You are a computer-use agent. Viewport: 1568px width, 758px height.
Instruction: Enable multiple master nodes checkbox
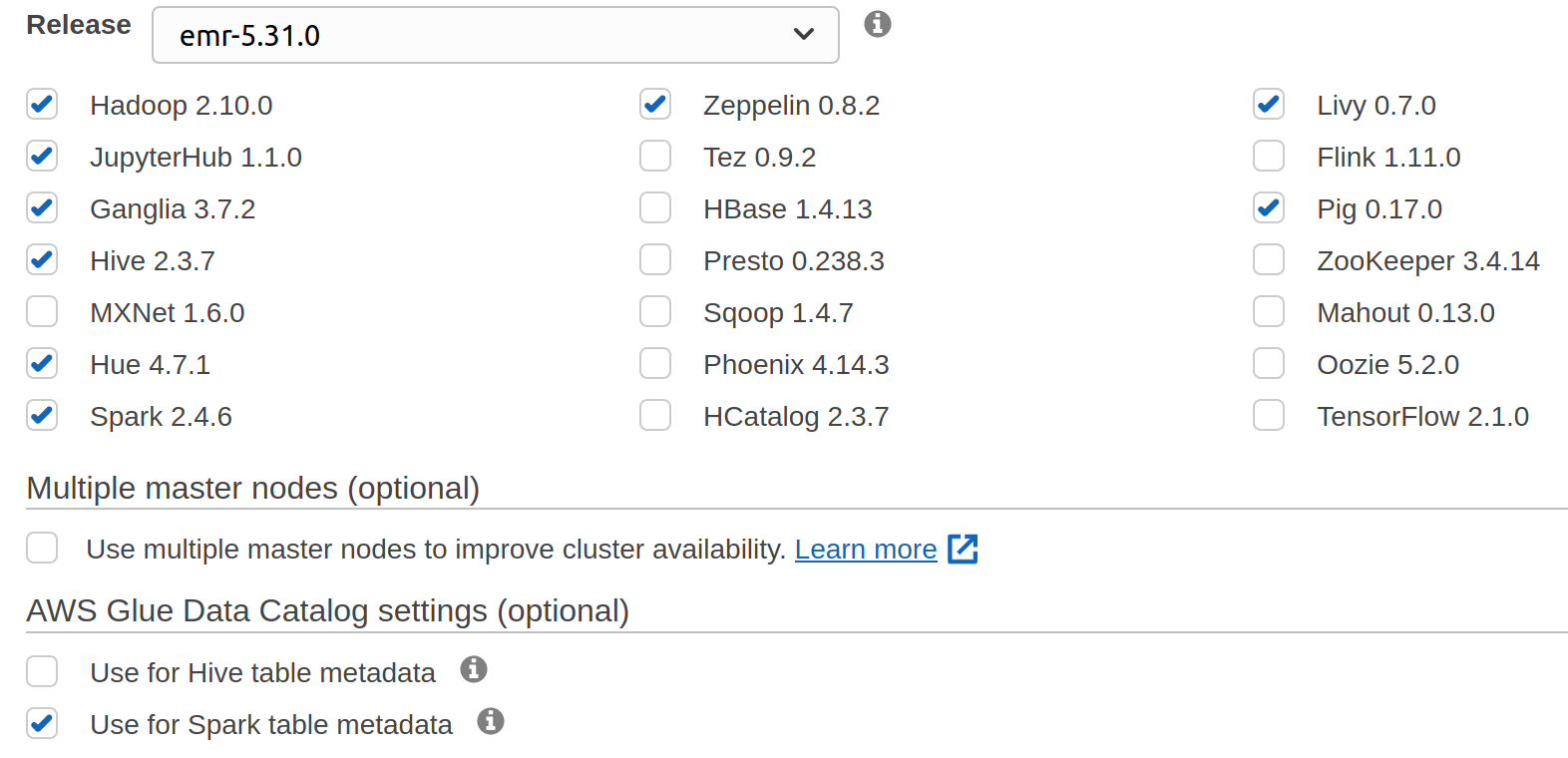42,549
